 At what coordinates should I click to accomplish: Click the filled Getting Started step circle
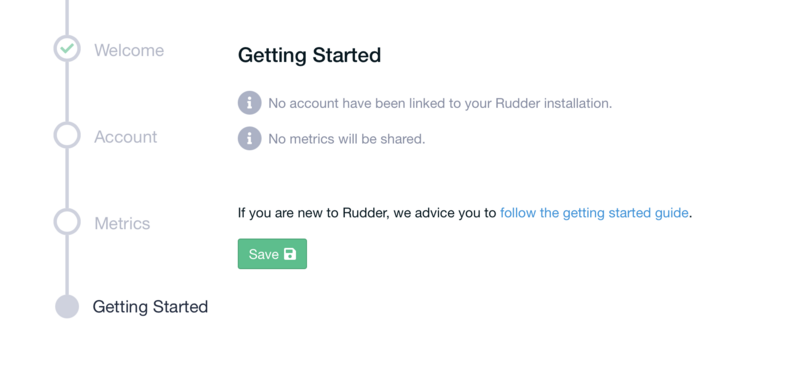coord(67,306)
